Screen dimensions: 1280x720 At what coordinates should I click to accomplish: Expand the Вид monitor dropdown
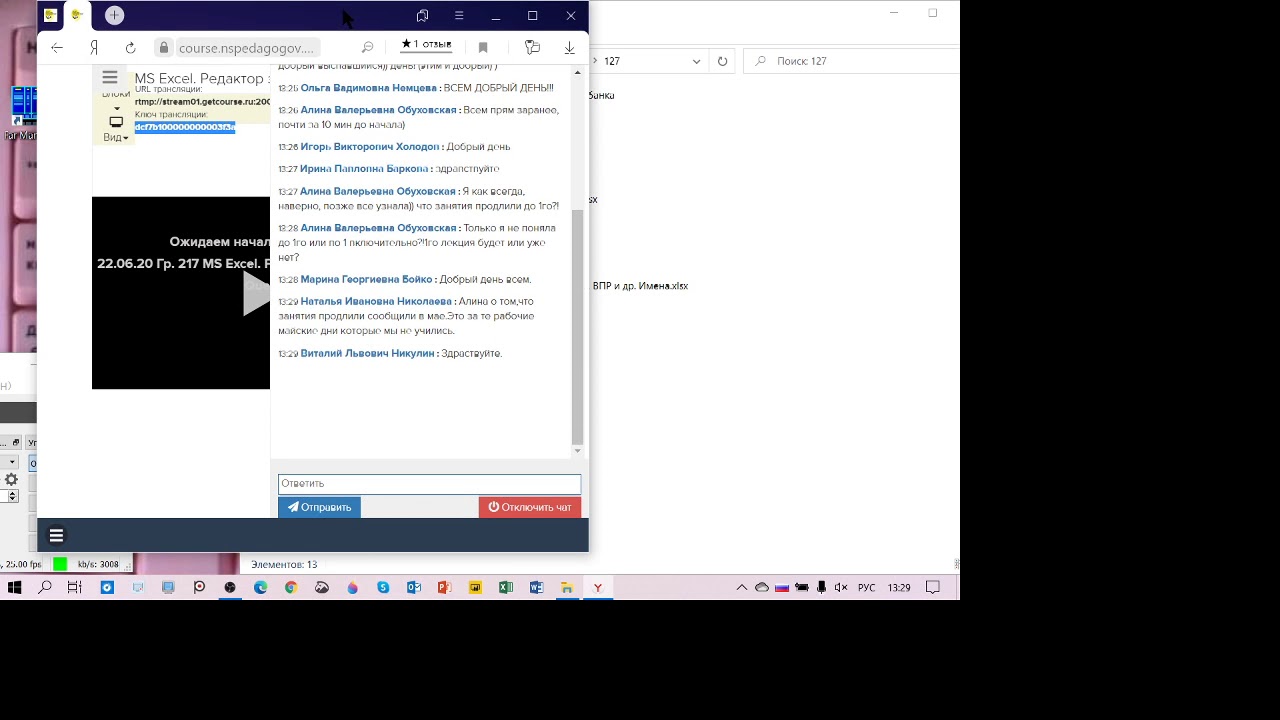116,129
